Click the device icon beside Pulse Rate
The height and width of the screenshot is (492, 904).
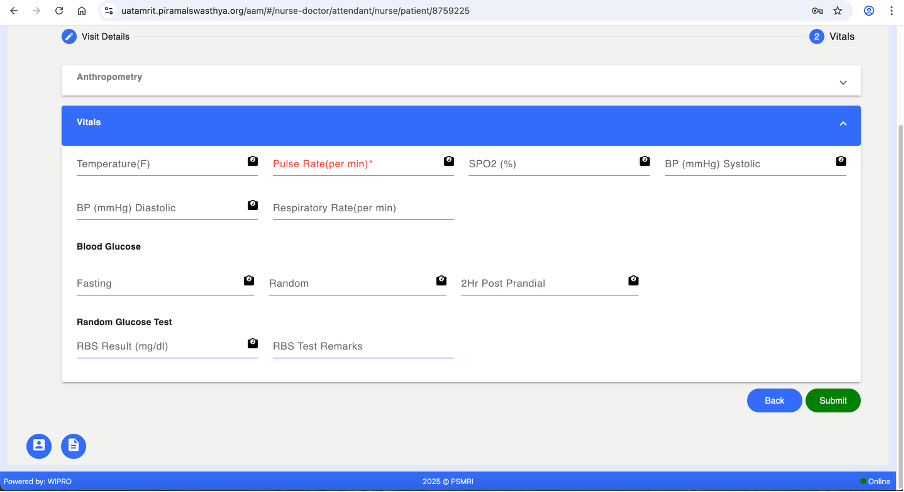(x=449, y=161)
